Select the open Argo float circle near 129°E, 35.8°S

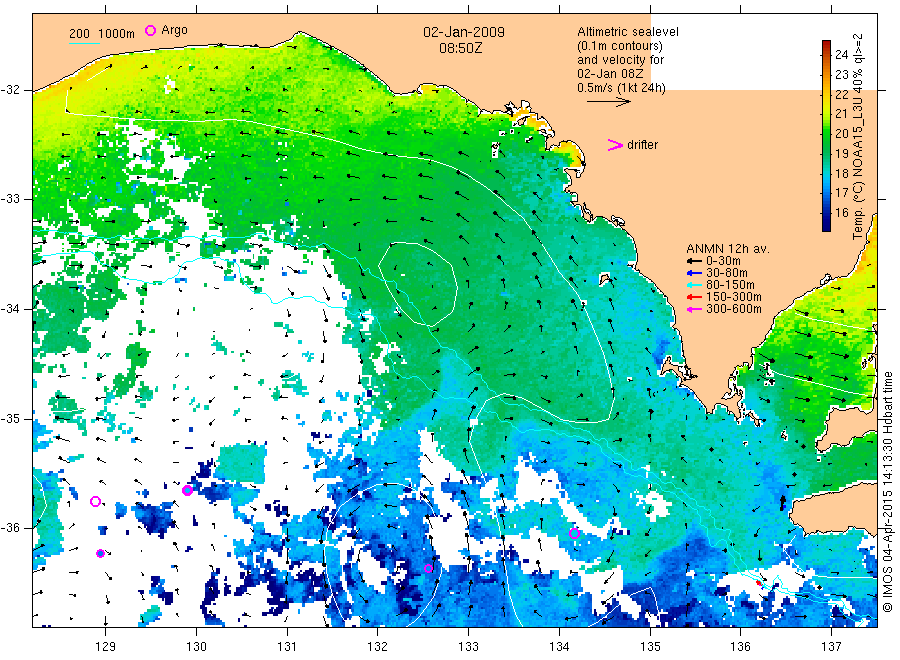click(x=95, y=502)
